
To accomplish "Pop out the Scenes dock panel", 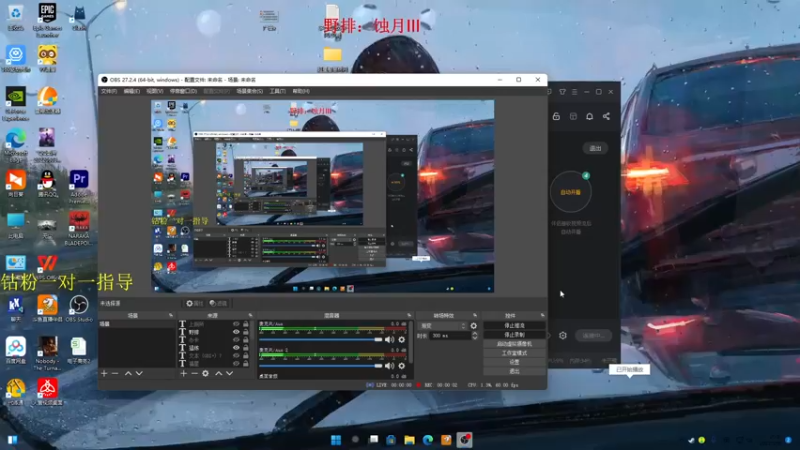I will (171, 315).
